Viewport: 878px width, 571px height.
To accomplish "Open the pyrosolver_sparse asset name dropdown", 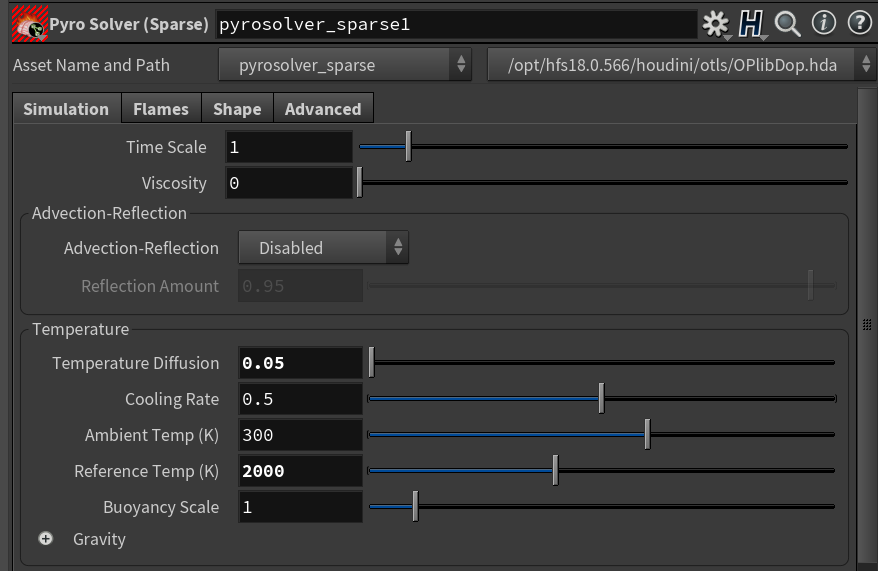I will (345, 65).
